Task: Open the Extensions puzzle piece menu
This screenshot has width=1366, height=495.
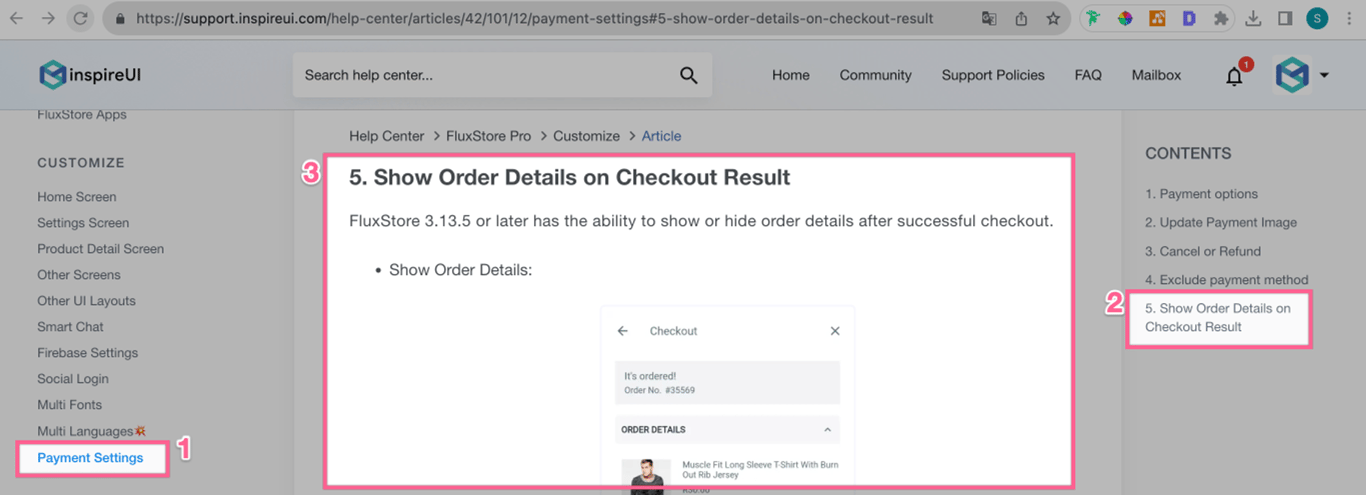Action: tap(1220, 18)
